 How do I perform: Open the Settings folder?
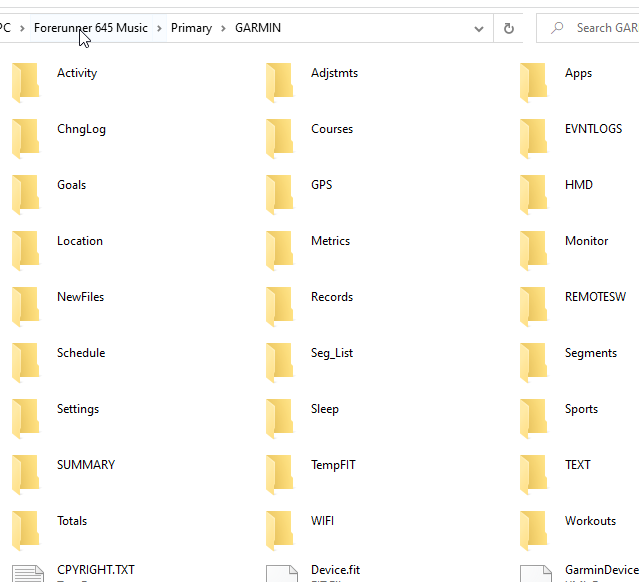coord(77,409)
